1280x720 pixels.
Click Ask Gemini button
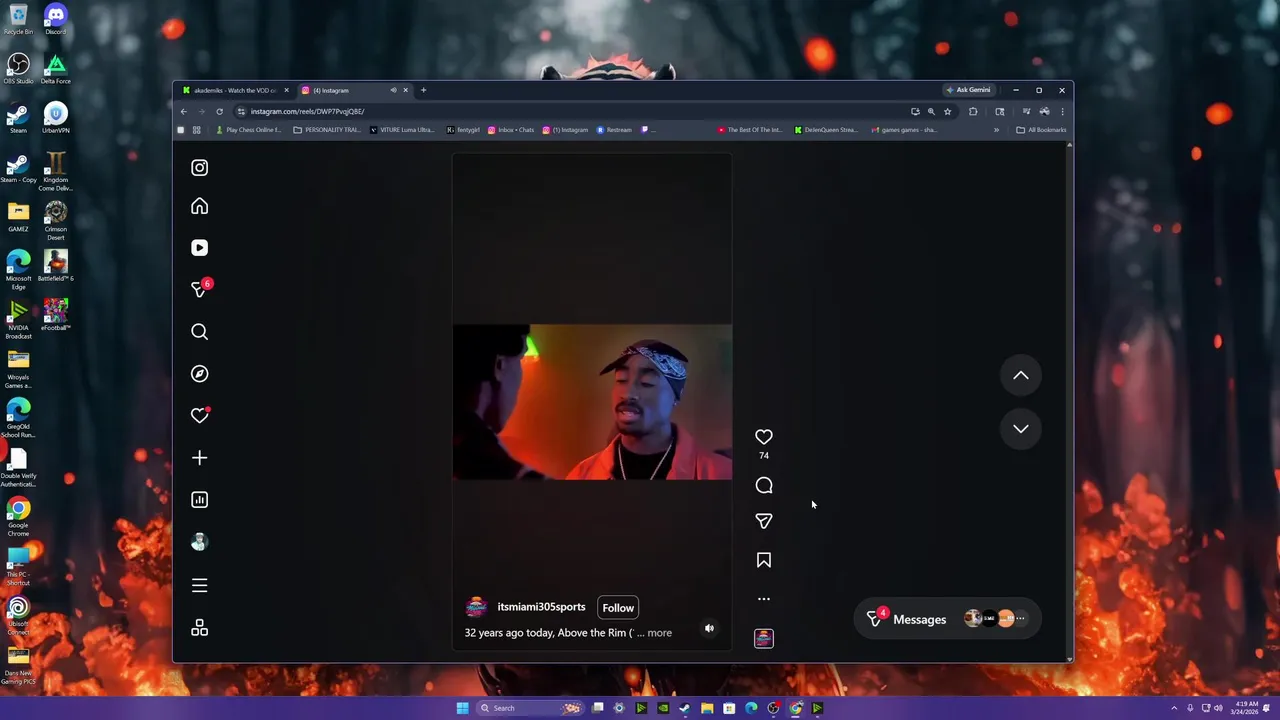[x=969, y=90]
